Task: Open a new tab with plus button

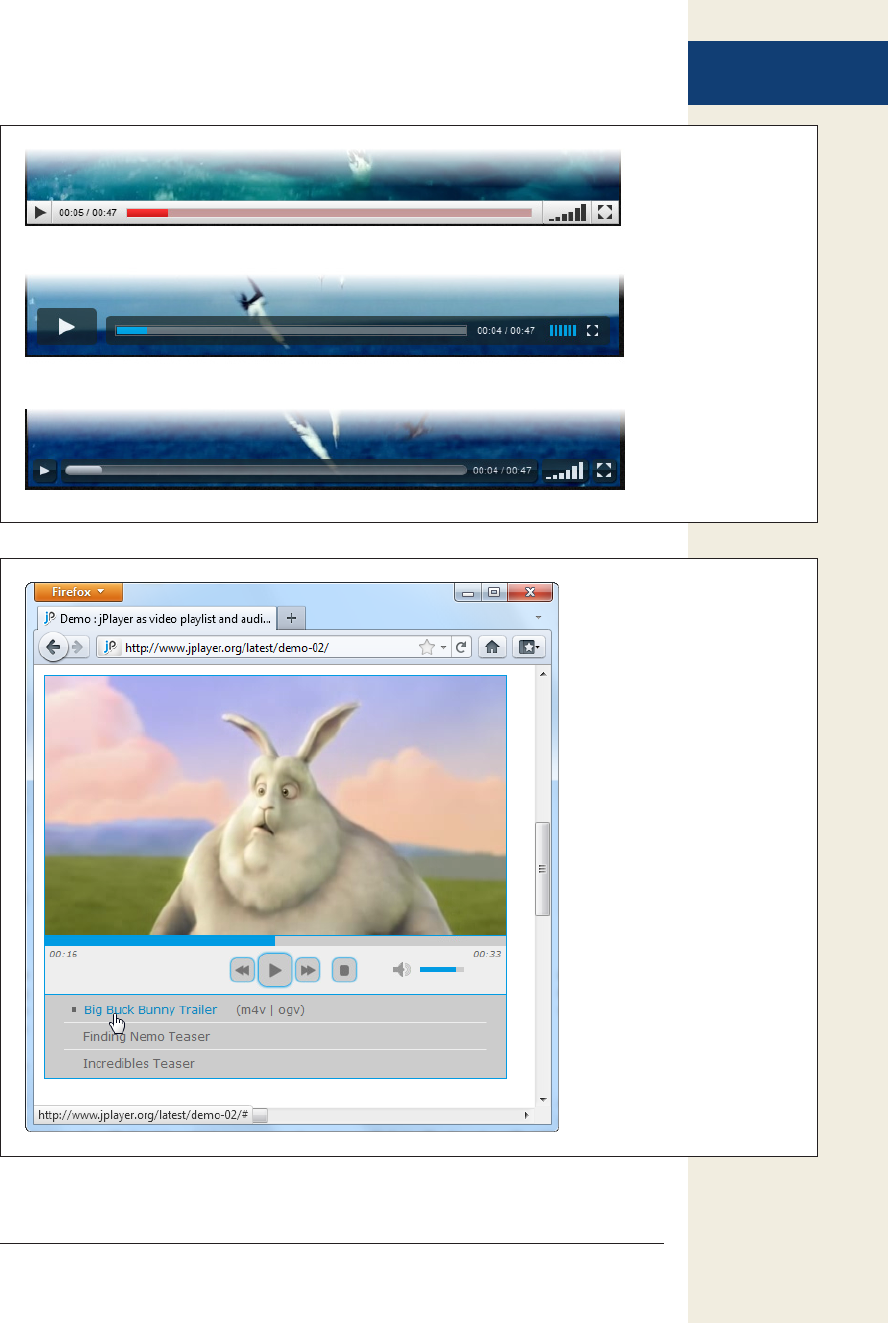Action: (x=291, y=618)
